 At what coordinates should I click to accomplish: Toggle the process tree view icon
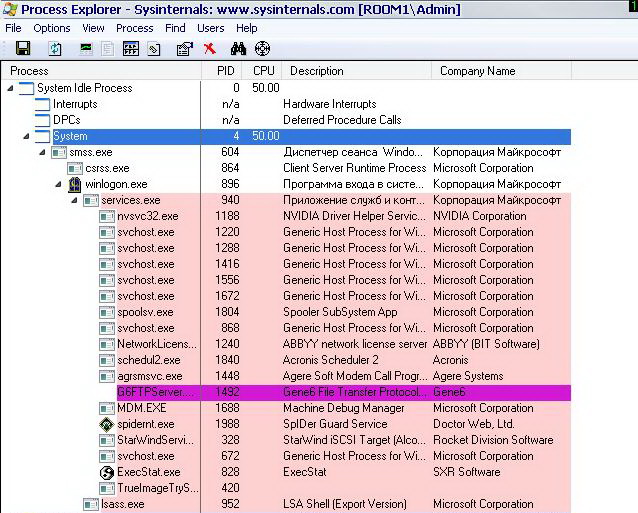point(131,49)
